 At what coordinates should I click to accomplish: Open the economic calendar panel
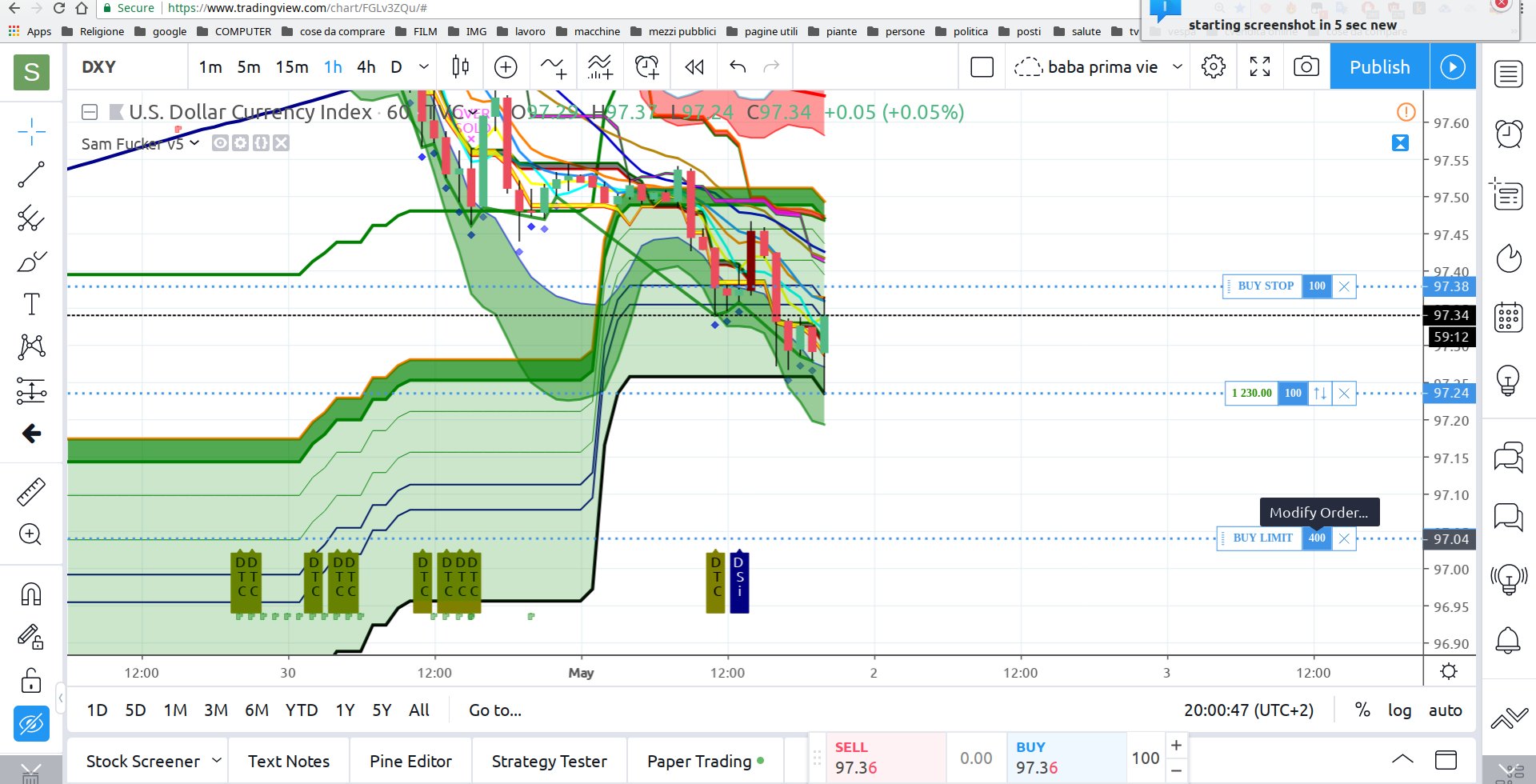1509,318
